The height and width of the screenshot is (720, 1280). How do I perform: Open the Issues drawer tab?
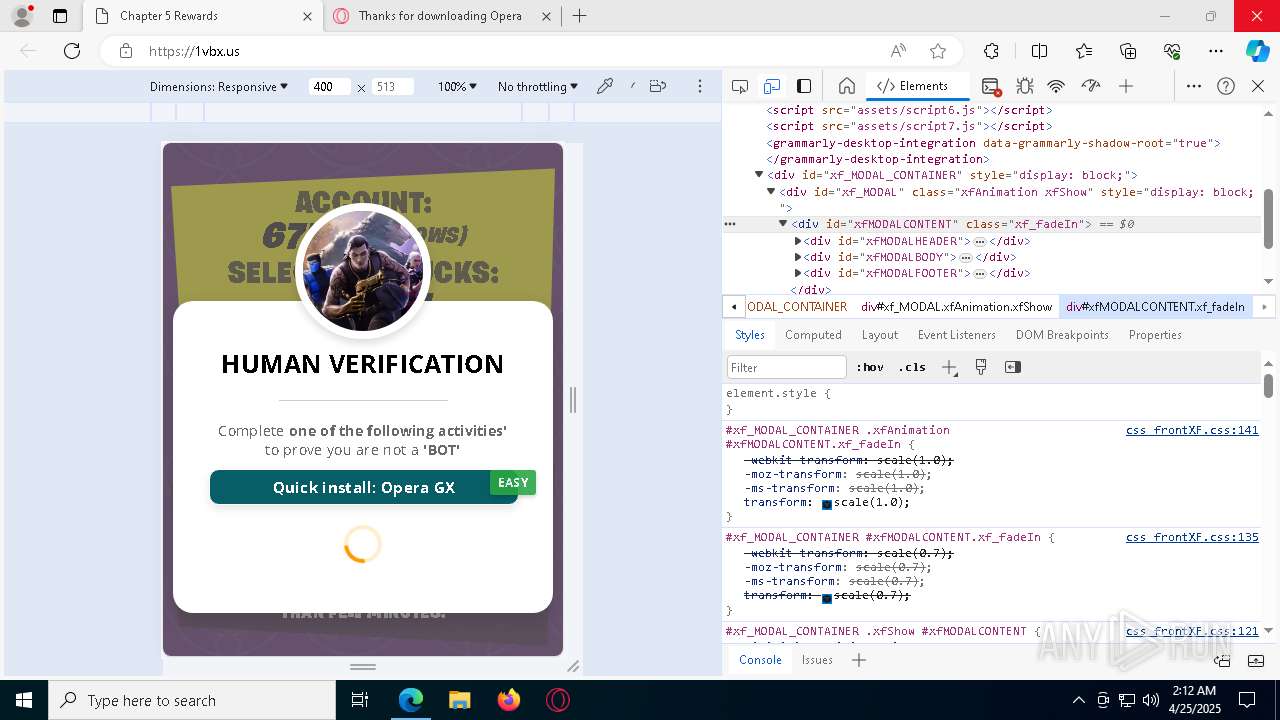pos(817,660)
